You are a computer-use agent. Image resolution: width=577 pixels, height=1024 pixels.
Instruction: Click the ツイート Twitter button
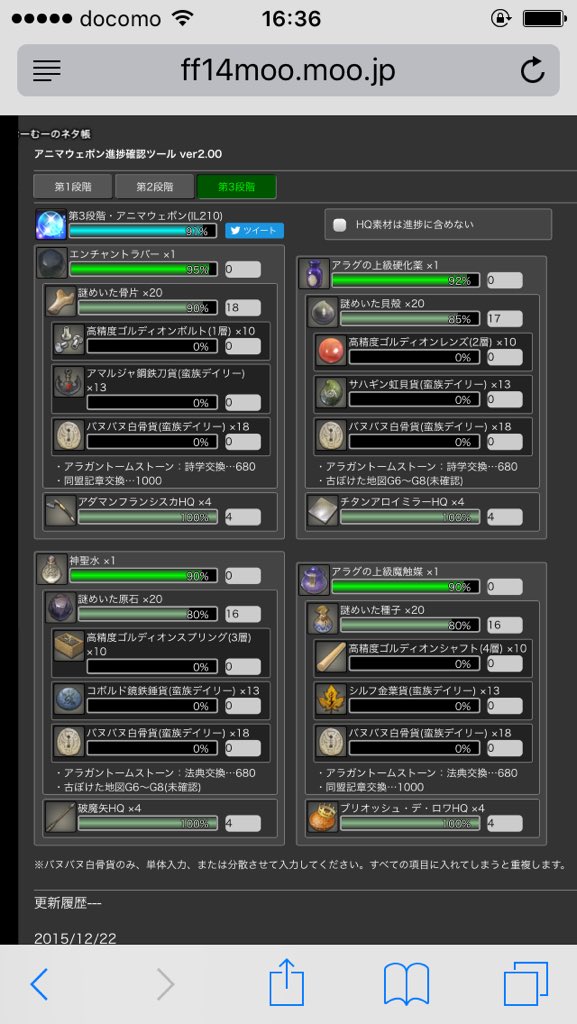click(x=255, y=231)
